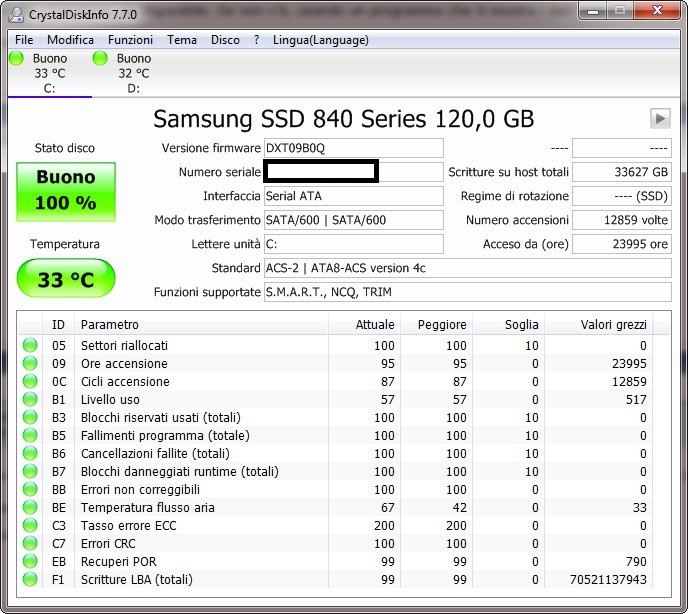Click status icon for Tasso errore ECC row
Image resolution: width=688 pixels, height=614 pixels.
coord(30,525)
